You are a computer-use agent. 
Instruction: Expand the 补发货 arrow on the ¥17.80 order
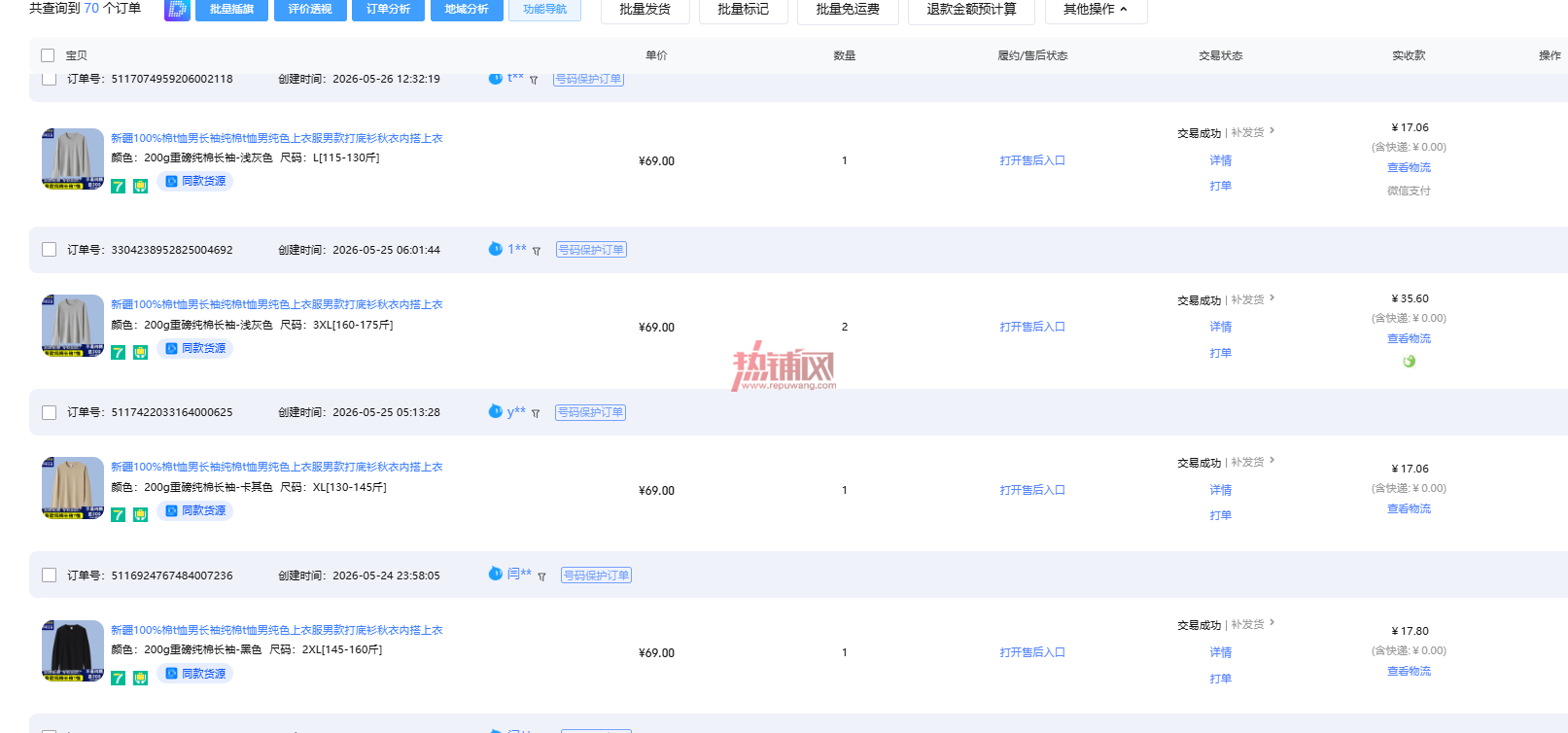click(x=1272, y=623)
